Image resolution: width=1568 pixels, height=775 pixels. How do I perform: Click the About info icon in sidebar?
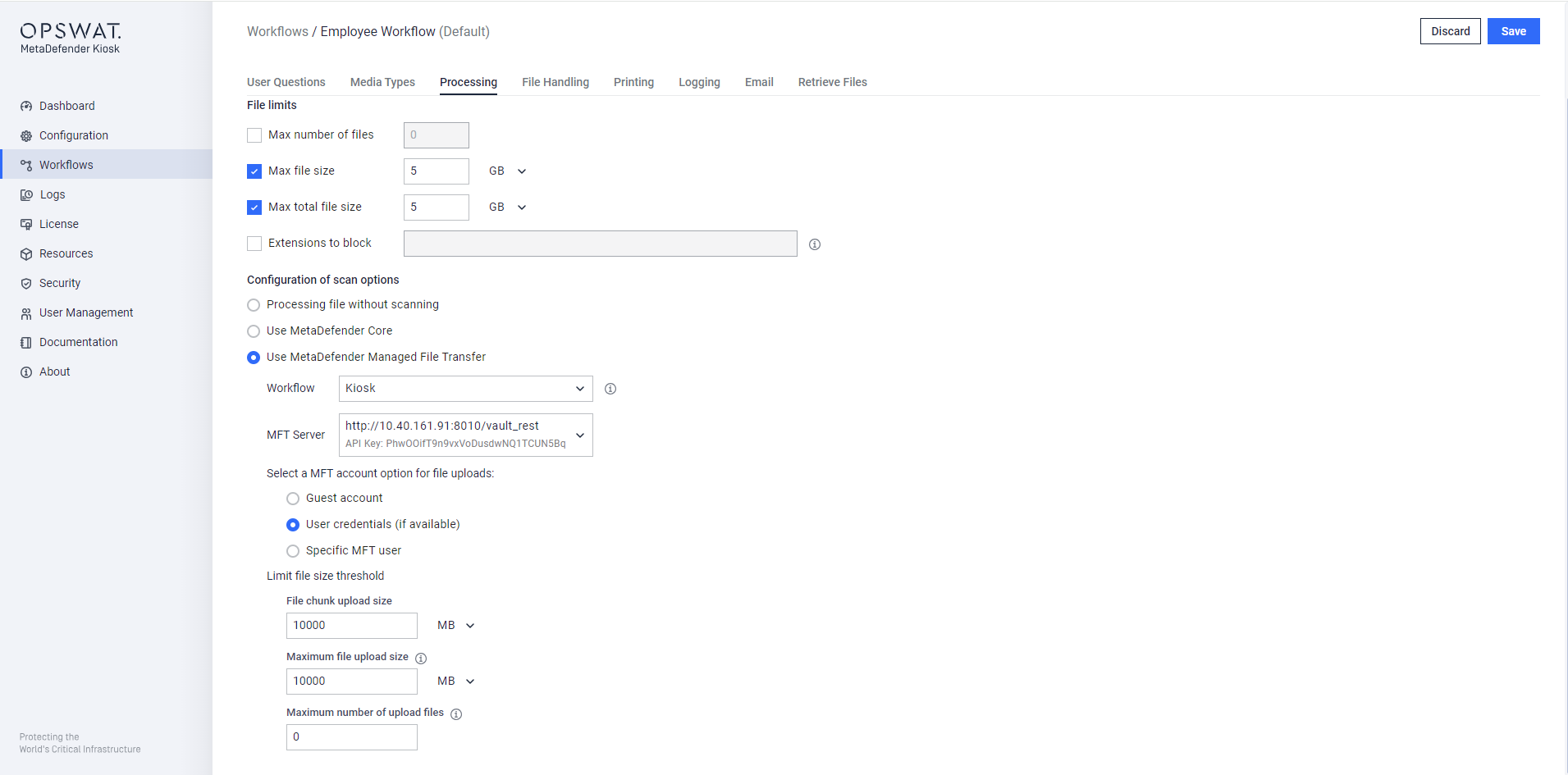(26, 372)
